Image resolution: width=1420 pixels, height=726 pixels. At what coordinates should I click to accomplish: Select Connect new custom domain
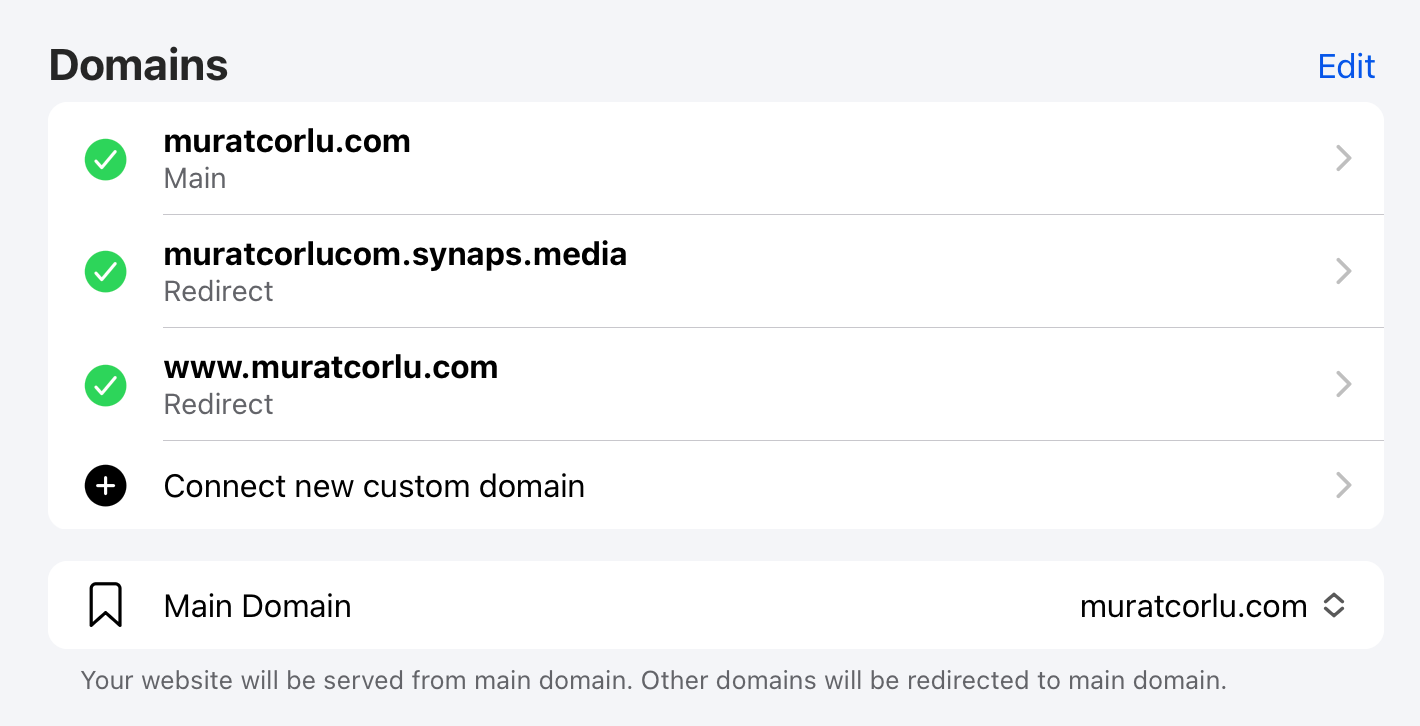[x=374, y=486]
